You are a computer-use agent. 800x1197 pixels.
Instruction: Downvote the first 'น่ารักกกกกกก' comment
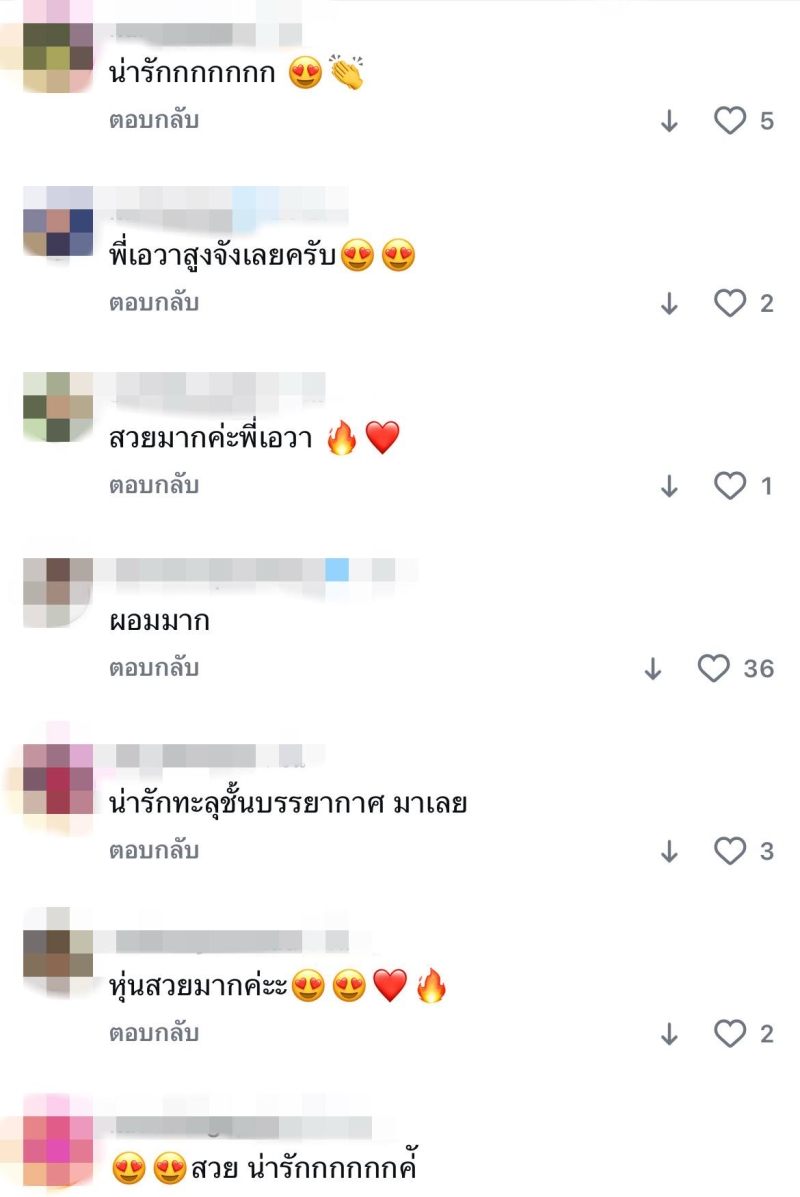click(669, 121)
